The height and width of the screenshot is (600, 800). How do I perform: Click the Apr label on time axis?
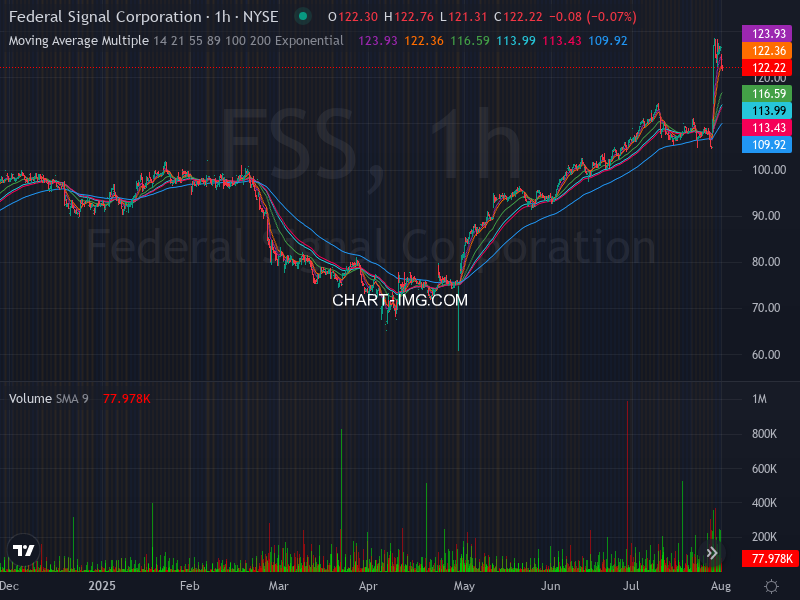click(368, 586)
